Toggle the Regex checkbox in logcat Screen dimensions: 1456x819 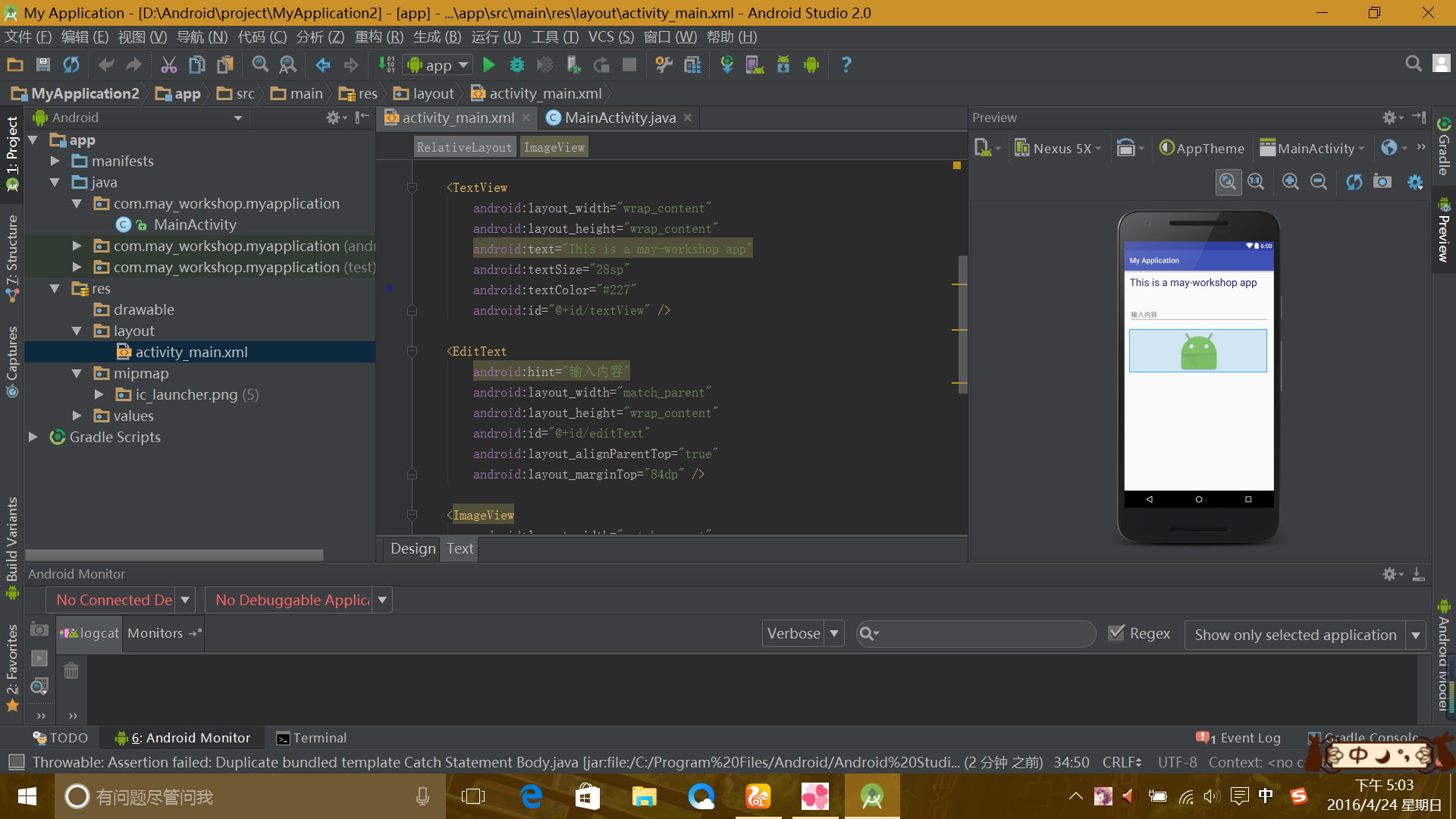point(1118,632)
